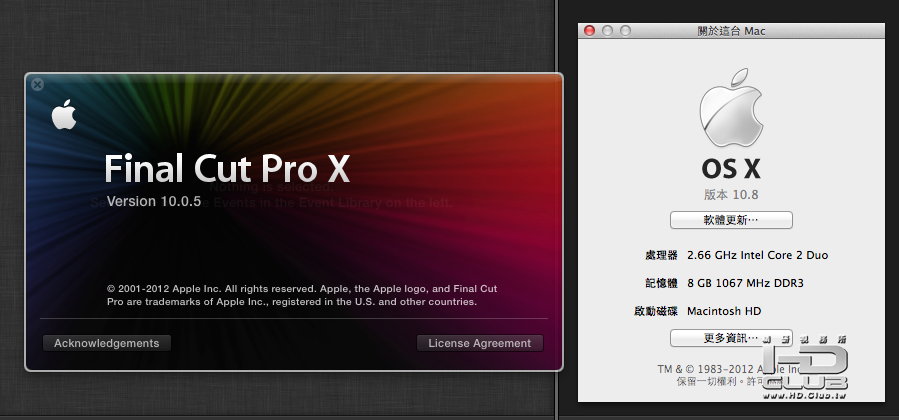Screen dimensions: 899x420
Task: Click the © 2001-2012 Apple Inc. copyright text
Action: [302, 295]
